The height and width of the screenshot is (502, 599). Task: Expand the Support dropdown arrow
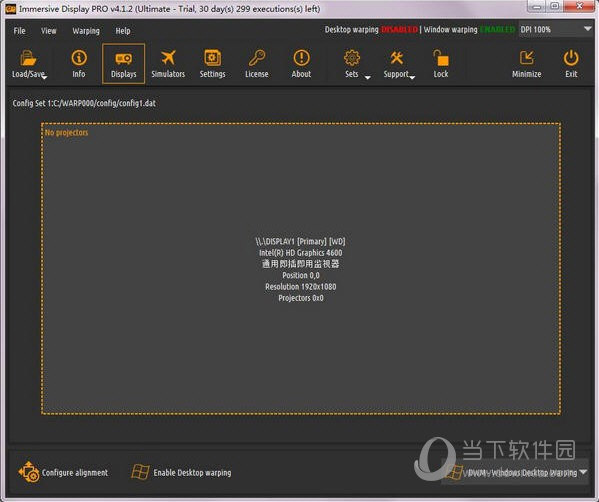click(412, 78)
